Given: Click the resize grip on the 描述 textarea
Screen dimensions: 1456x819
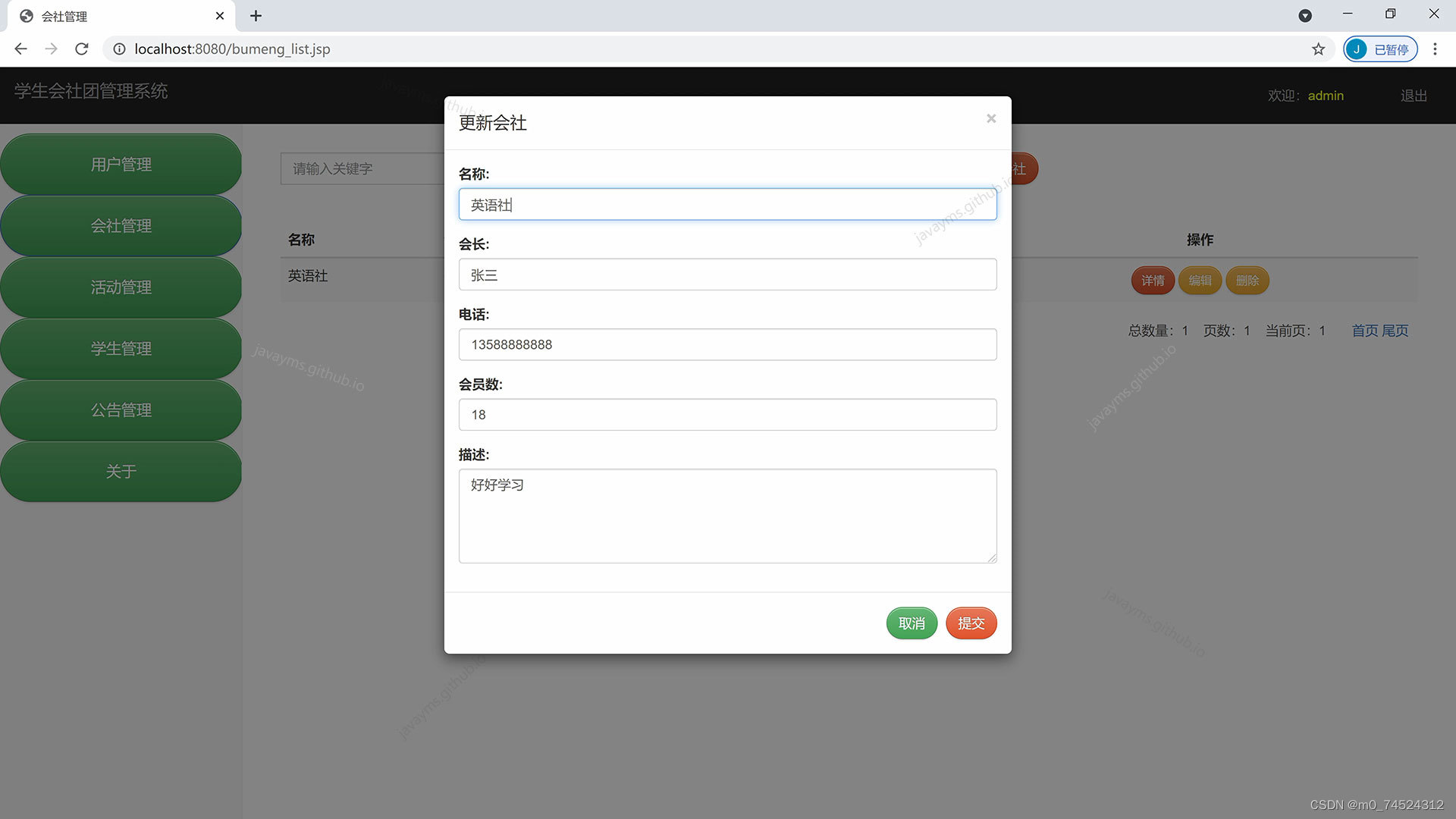Looking at the screenshot, I should 992,558.
